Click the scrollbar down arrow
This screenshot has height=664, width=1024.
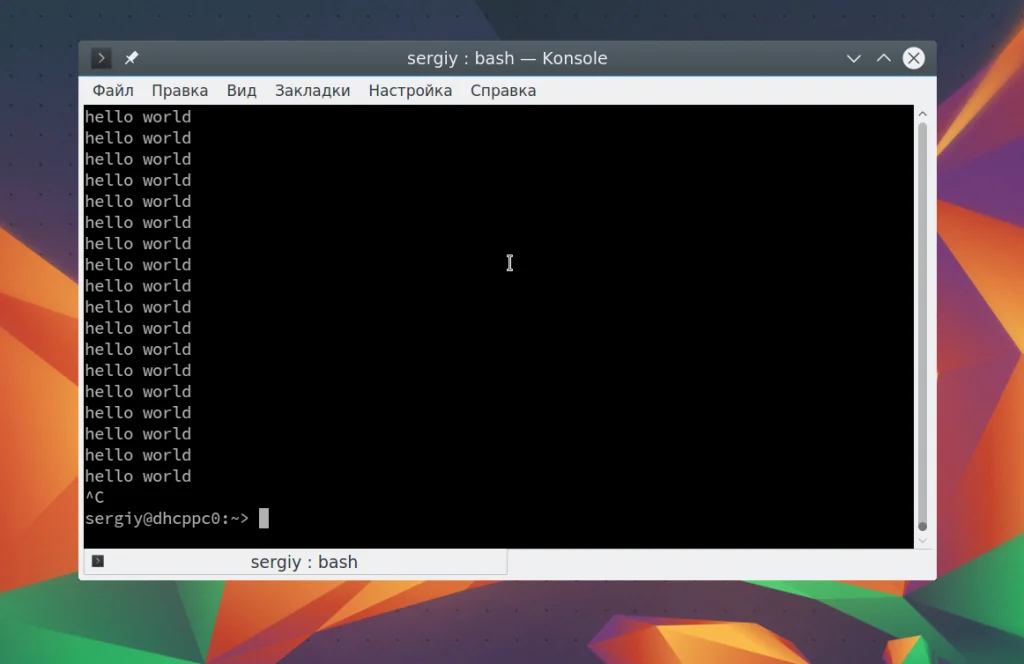(x=923, y=541)
